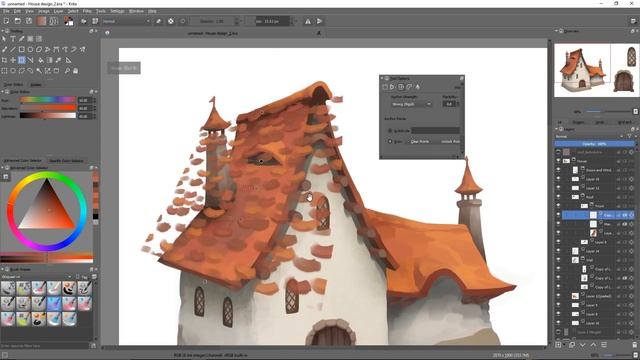Switch to Advanced Color Selector tab
640x360 pixels.
click(x=23, y=160)
